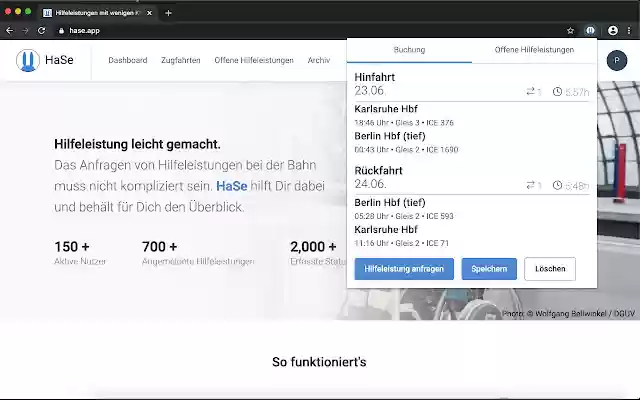Select the Hilfeleistungen browser tab
The width and height of the screenshot is (640, 400).
click(x=98, y=13)
